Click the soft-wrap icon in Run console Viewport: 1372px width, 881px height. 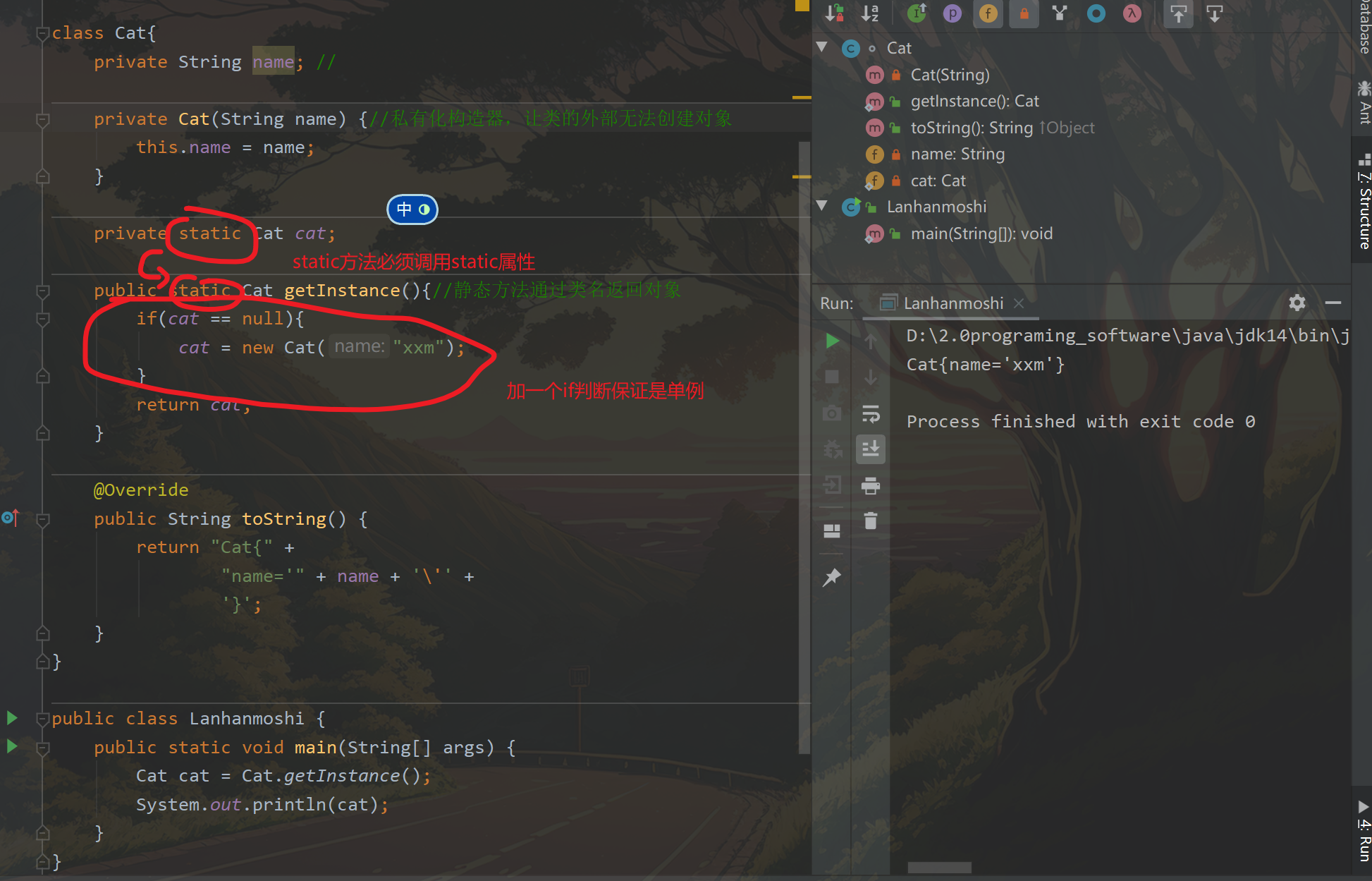click(871, 414)
